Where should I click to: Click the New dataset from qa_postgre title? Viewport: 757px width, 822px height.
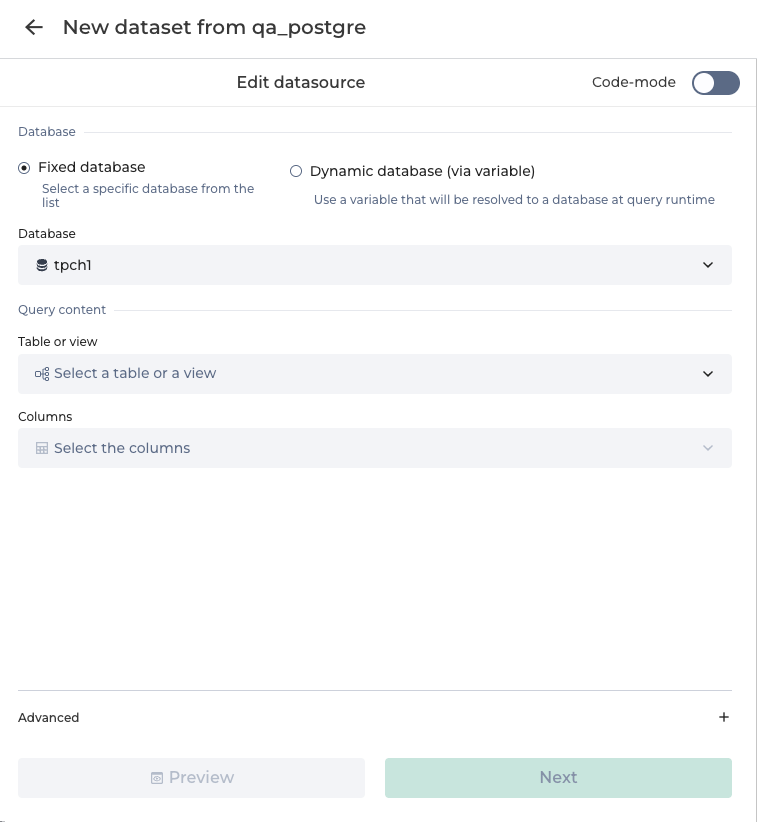click(214, 27)
